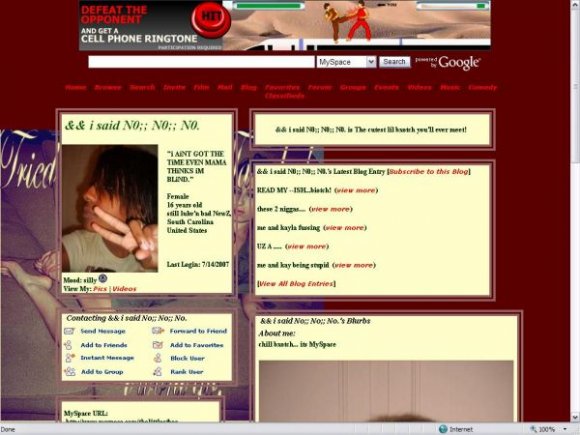The image size is (580, 435).
Task: Open the 100% zoom level dropdown arrow
Action: [565, 429]
